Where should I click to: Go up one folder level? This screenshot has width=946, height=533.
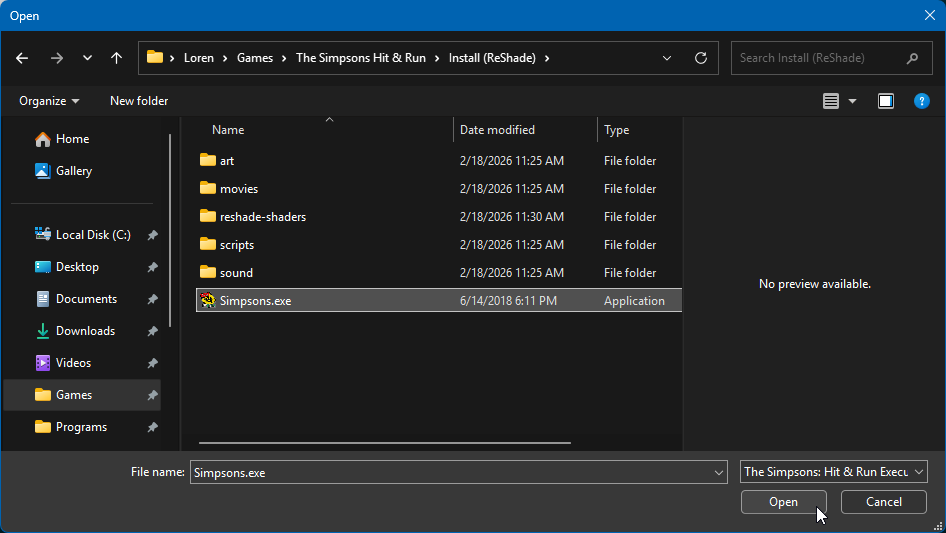click(x=116, y=58)
